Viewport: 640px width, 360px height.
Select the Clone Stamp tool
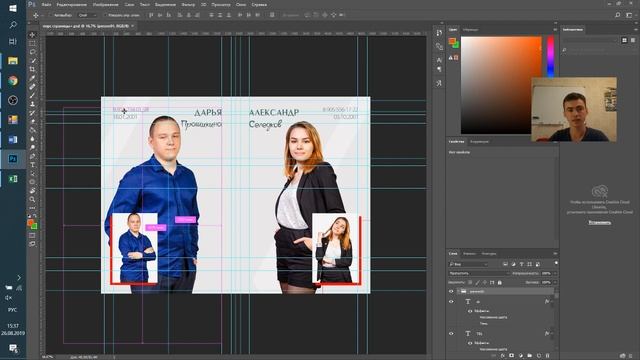point(32,104)
